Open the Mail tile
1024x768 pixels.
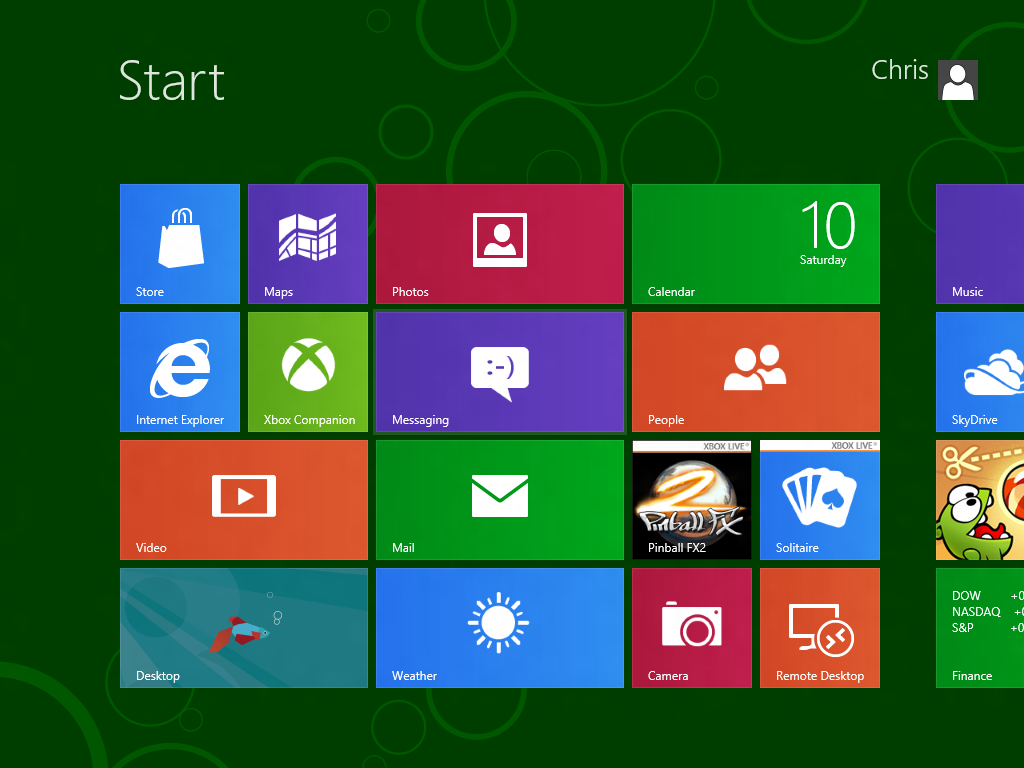500,499
